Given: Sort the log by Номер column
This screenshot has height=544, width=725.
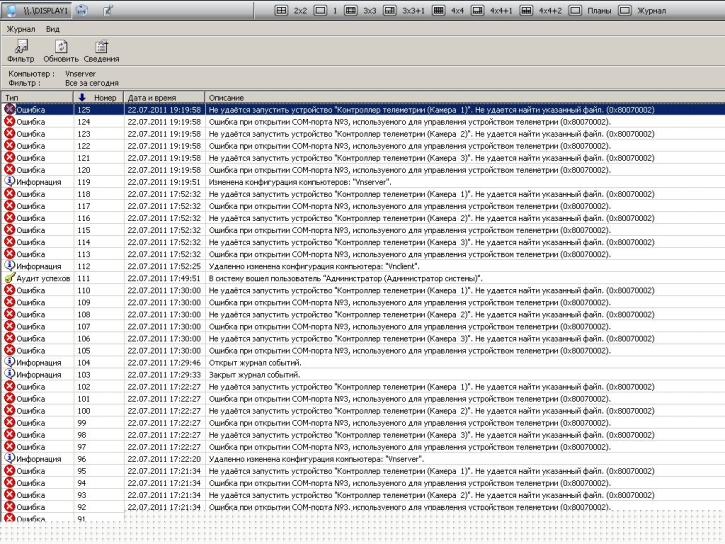Looking at the screenshot, I should (x=98, y=97).
